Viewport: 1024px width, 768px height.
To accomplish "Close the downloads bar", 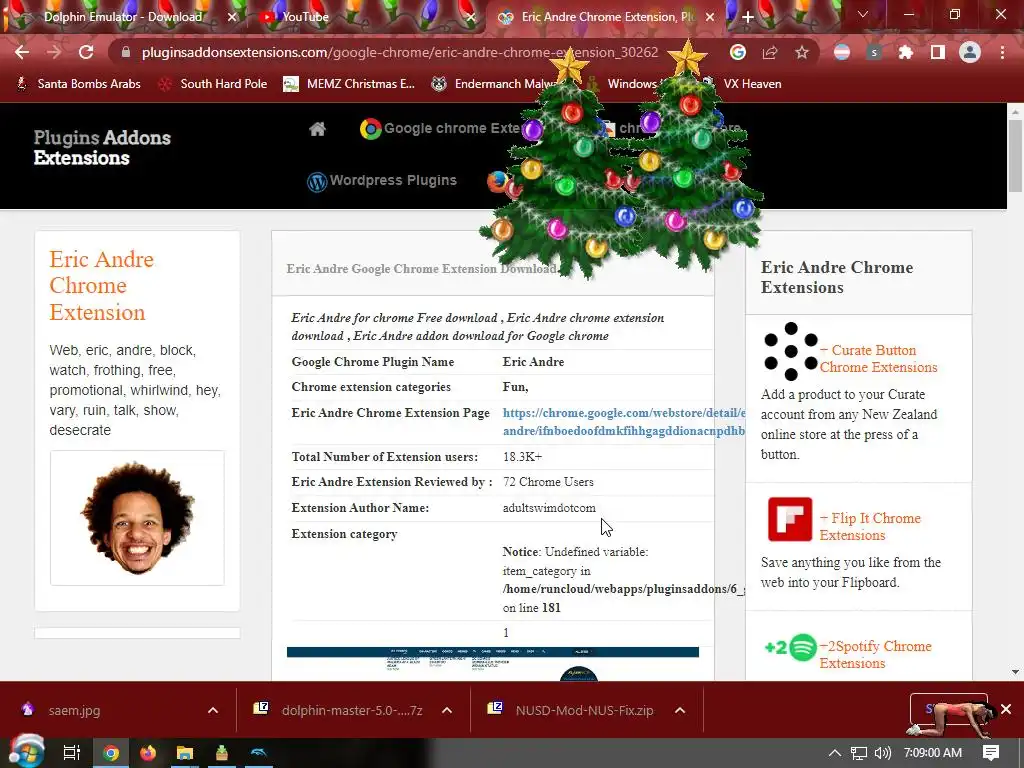I will [1006, 709].
